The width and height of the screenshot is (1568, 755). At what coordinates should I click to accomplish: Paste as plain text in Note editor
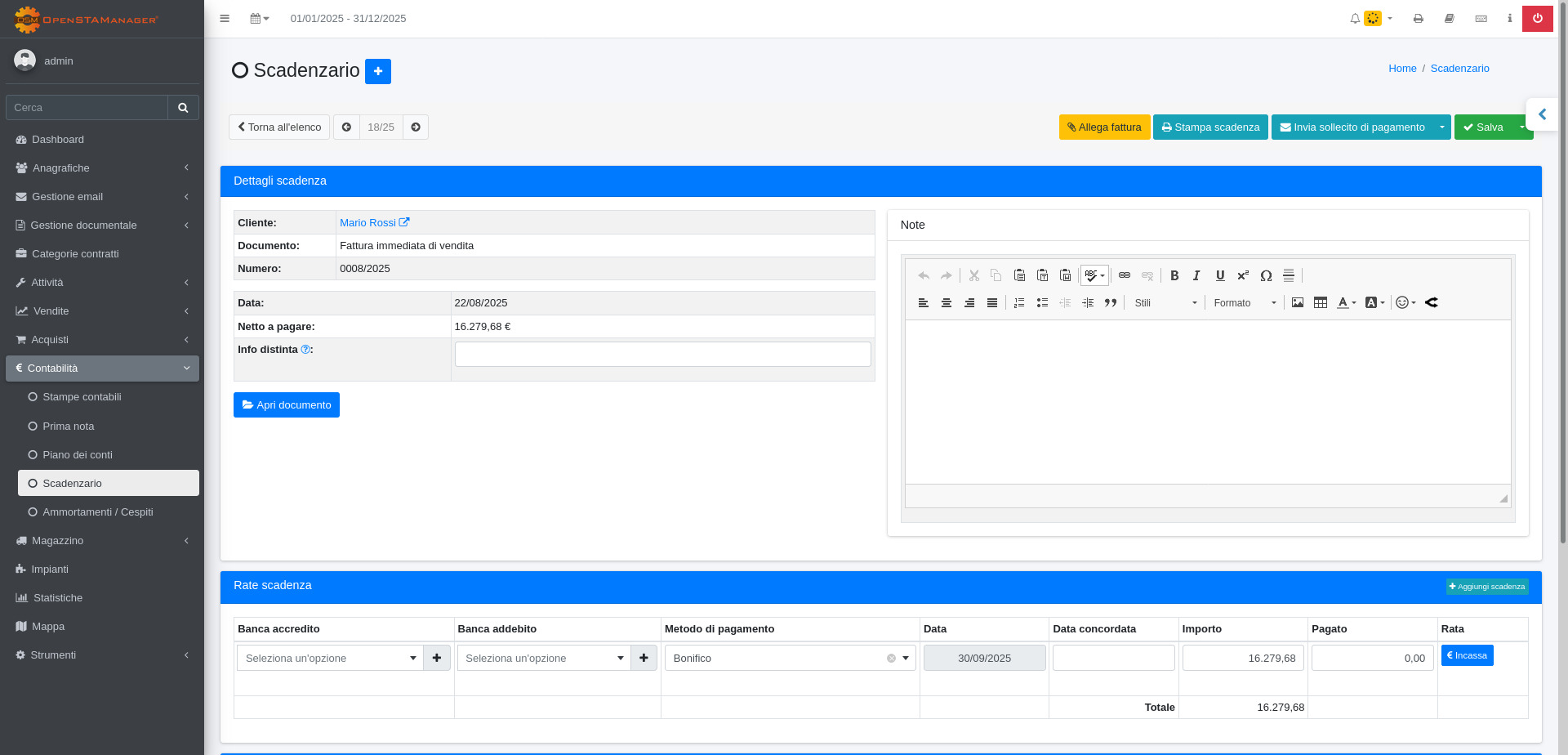(x=1042, y=275)
